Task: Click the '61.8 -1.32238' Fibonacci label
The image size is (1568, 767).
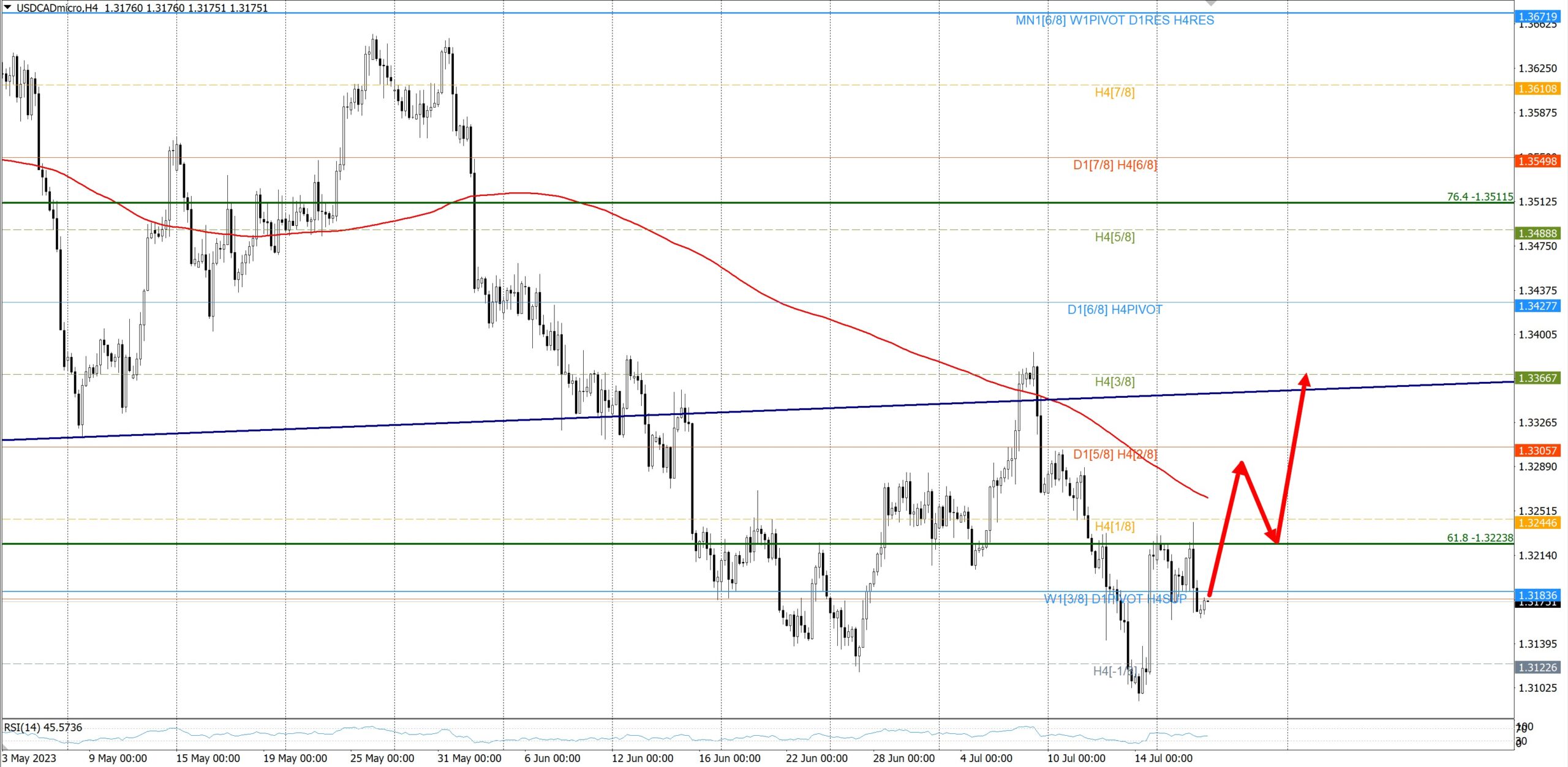Action: pyautogui.click(x=1479, y=538)
